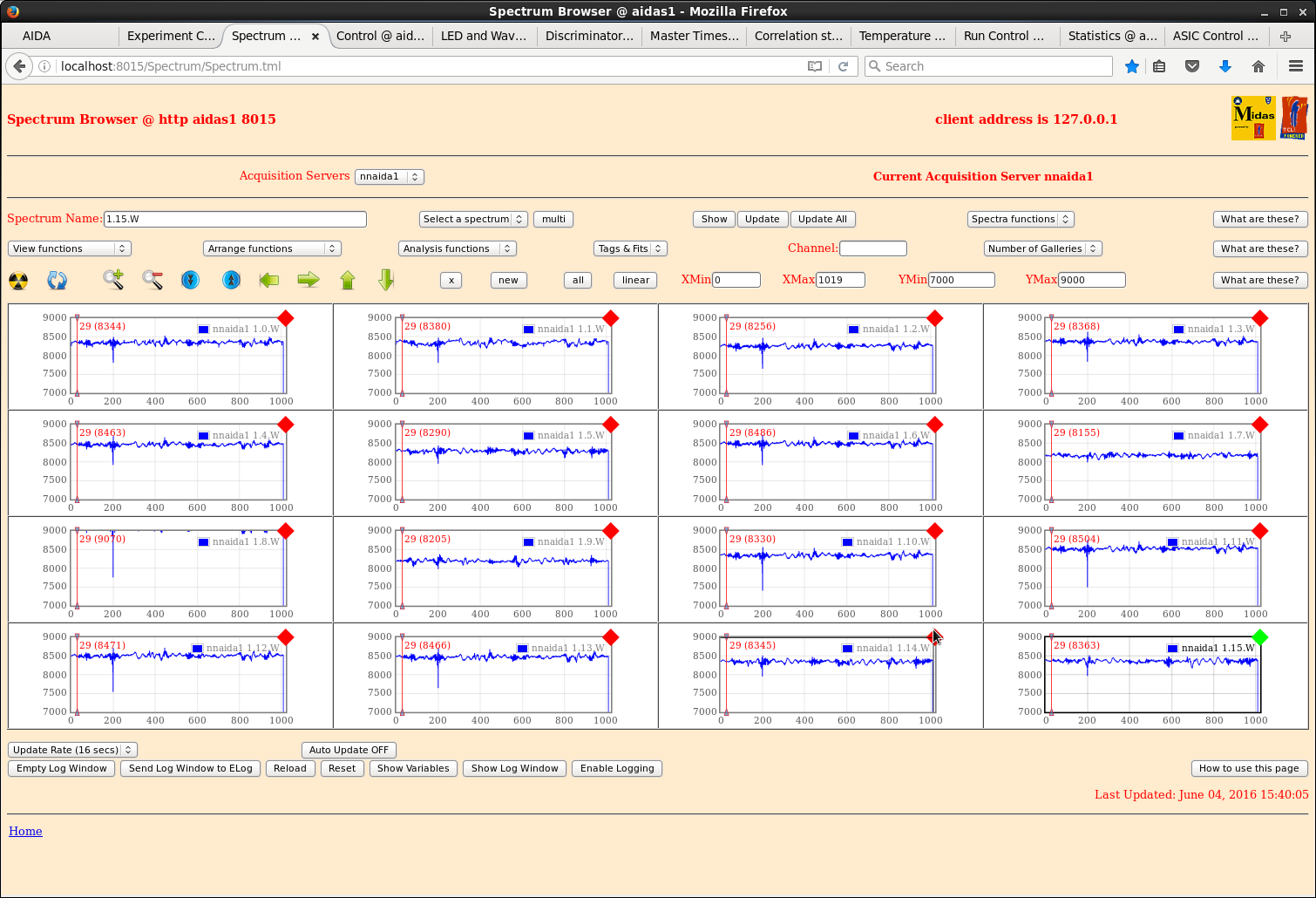Viewport: 1316px width, 898px height.
Task: Open a new tab with plus icon
Action: pyautogui.click(x=1285, y=36)
